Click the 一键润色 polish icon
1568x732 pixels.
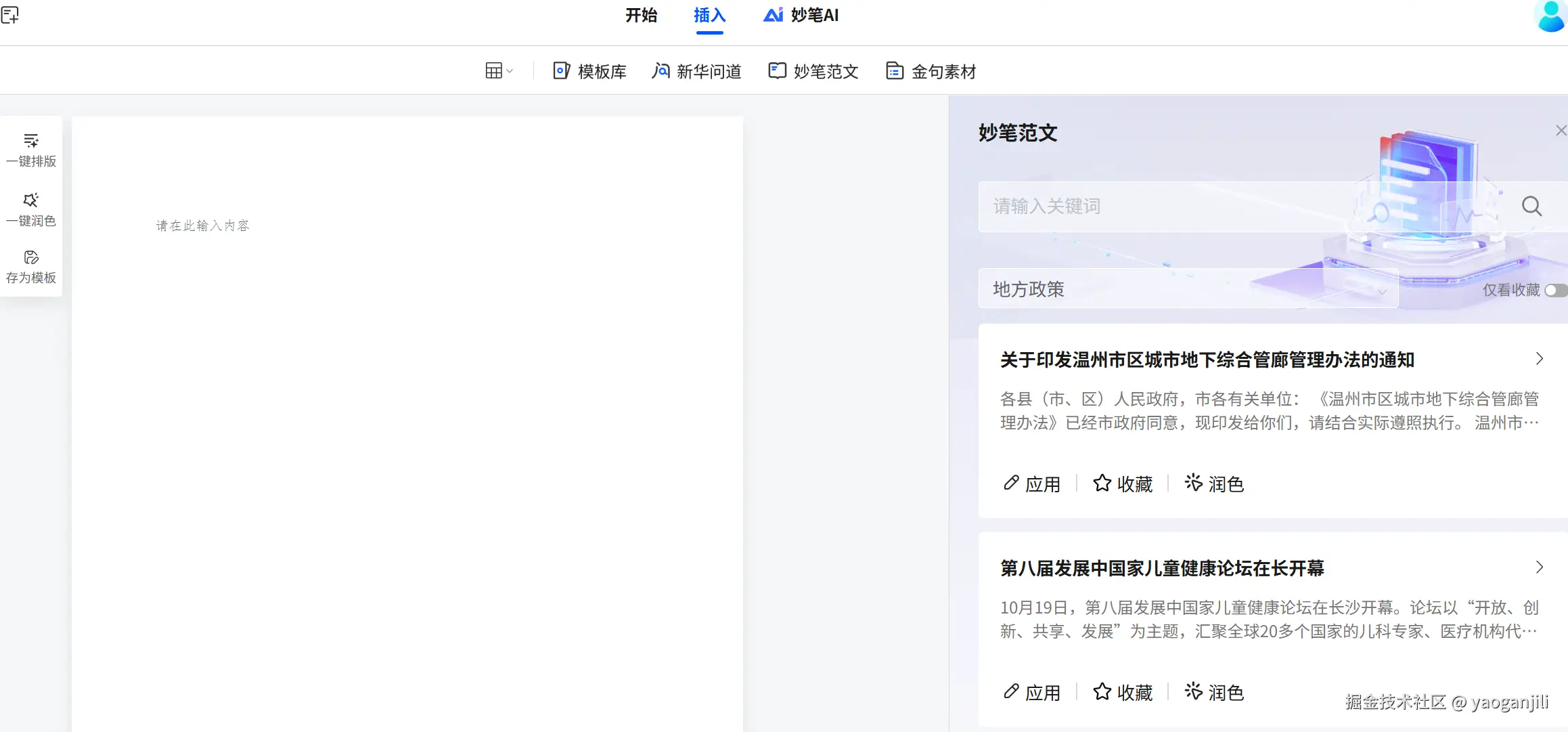pos(31,200)
